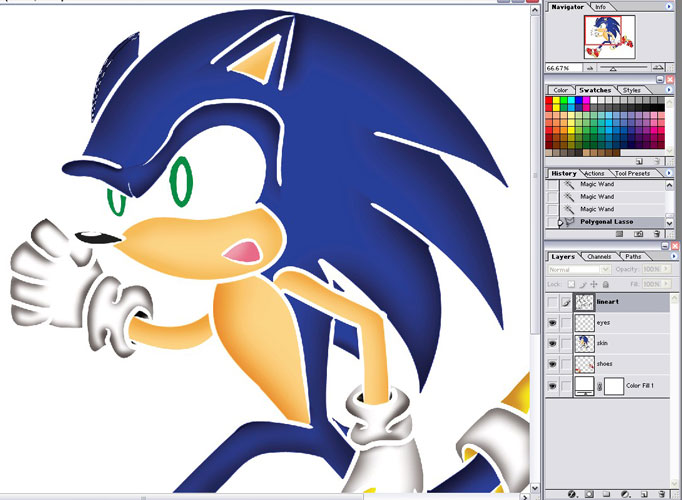This screenshot has height=500, width=682.
Task: Open the Navigator panel flyout menu
Action: (669, 7)
